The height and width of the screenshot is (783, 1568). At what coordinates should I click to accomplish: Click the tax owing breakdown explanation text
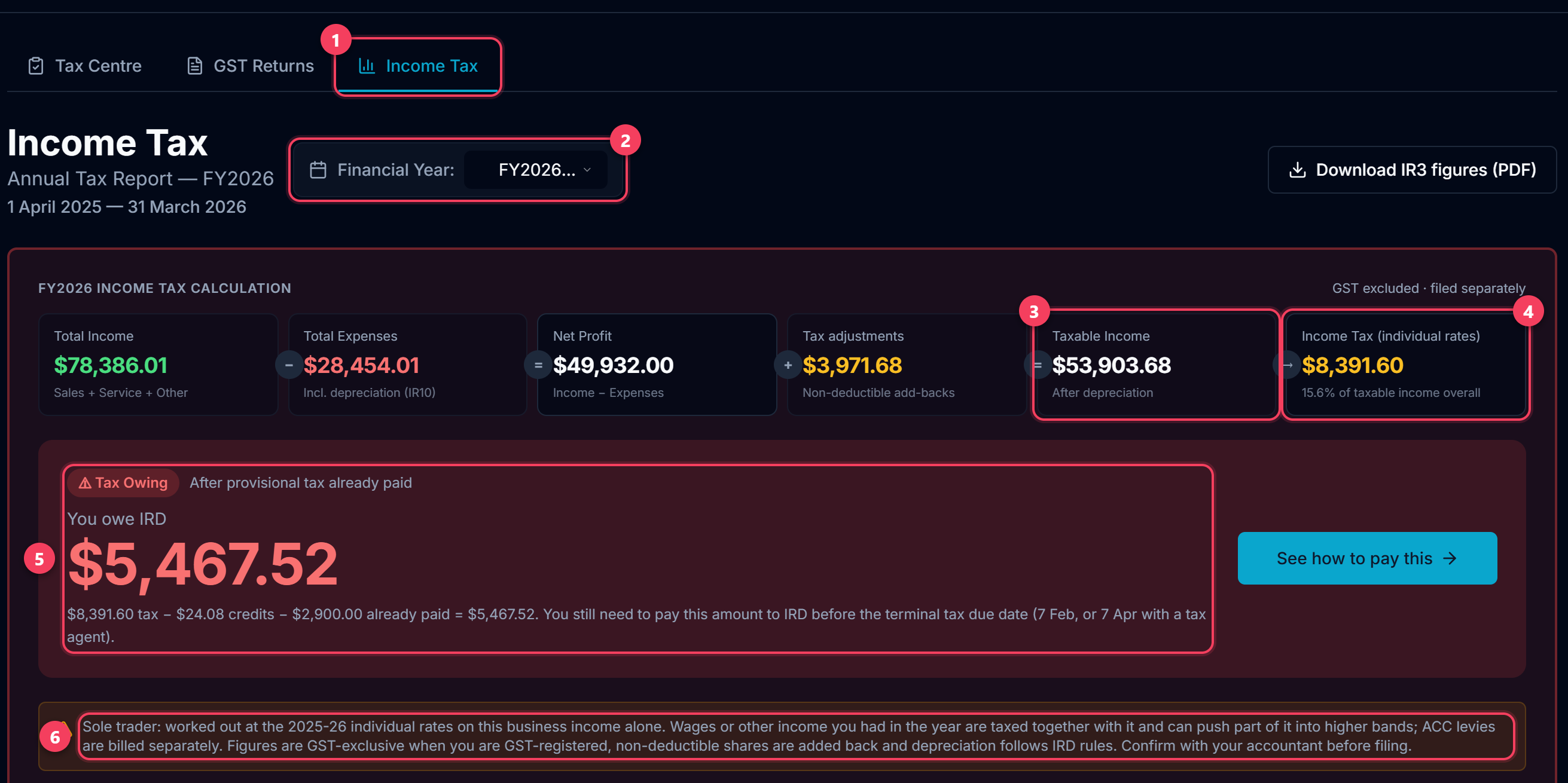(637, 625)
